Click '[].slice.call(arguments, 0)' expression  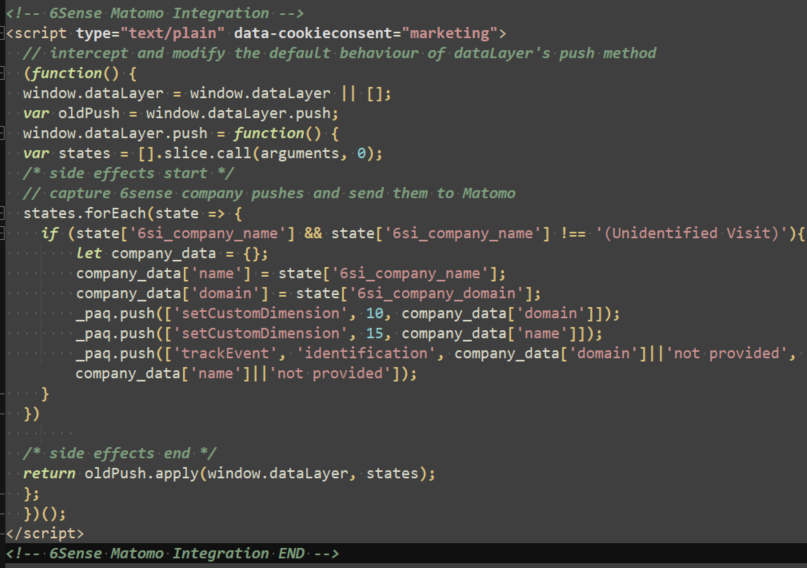pyautogui.click(x=259, y=153)
